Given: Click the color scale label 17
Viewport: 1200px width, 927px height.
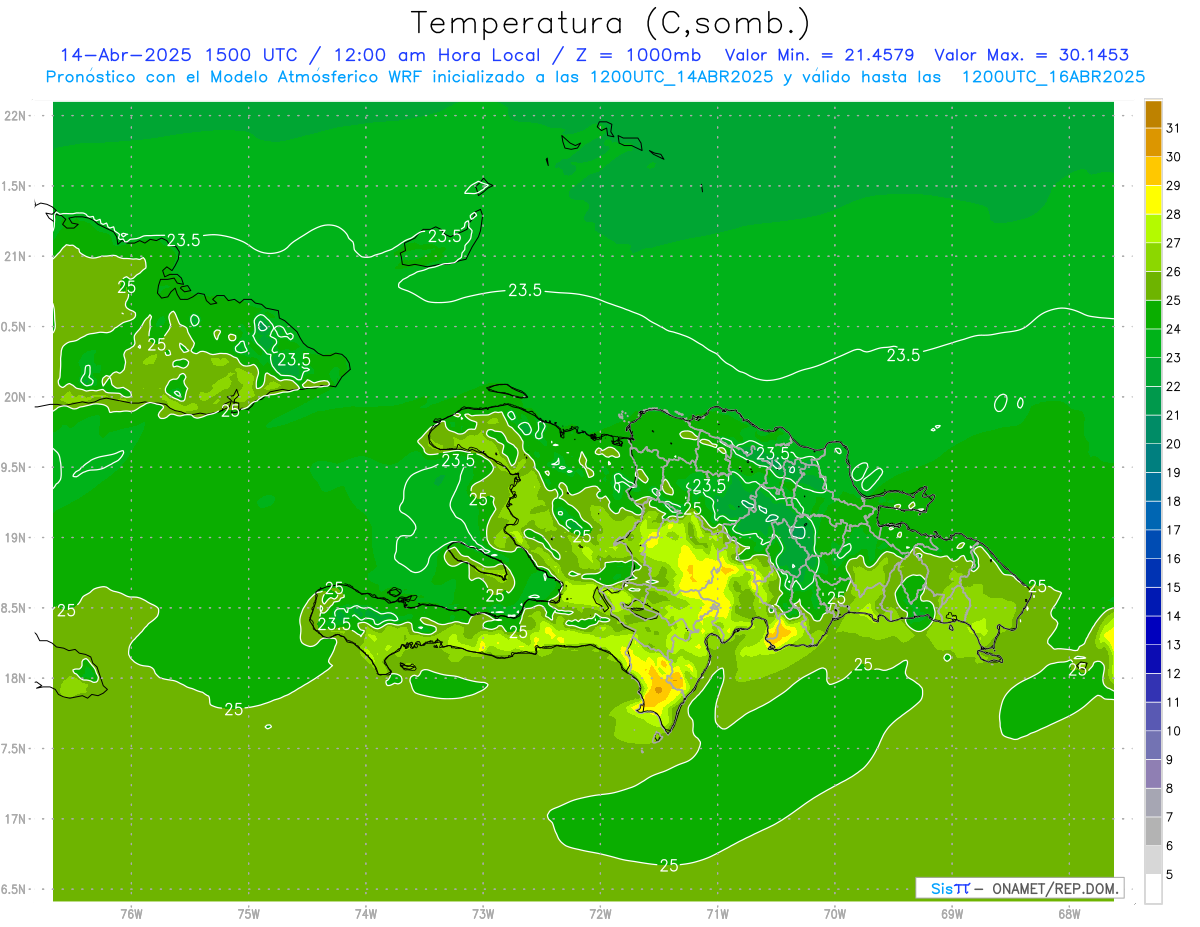Looking at the screenshot, I should coord(1173,530).
